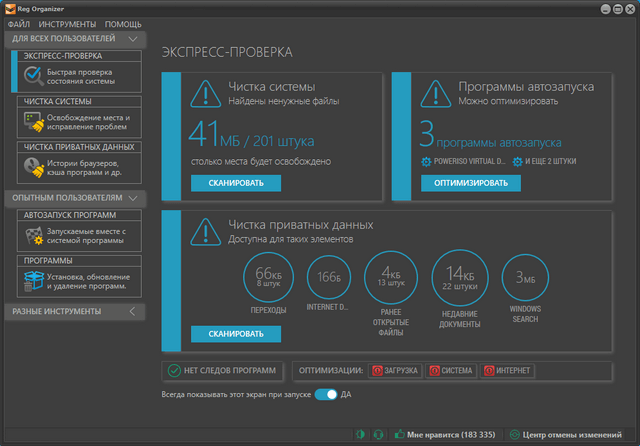
Task: Collapse the Для всех пользователей section
Action: point(134,39)
